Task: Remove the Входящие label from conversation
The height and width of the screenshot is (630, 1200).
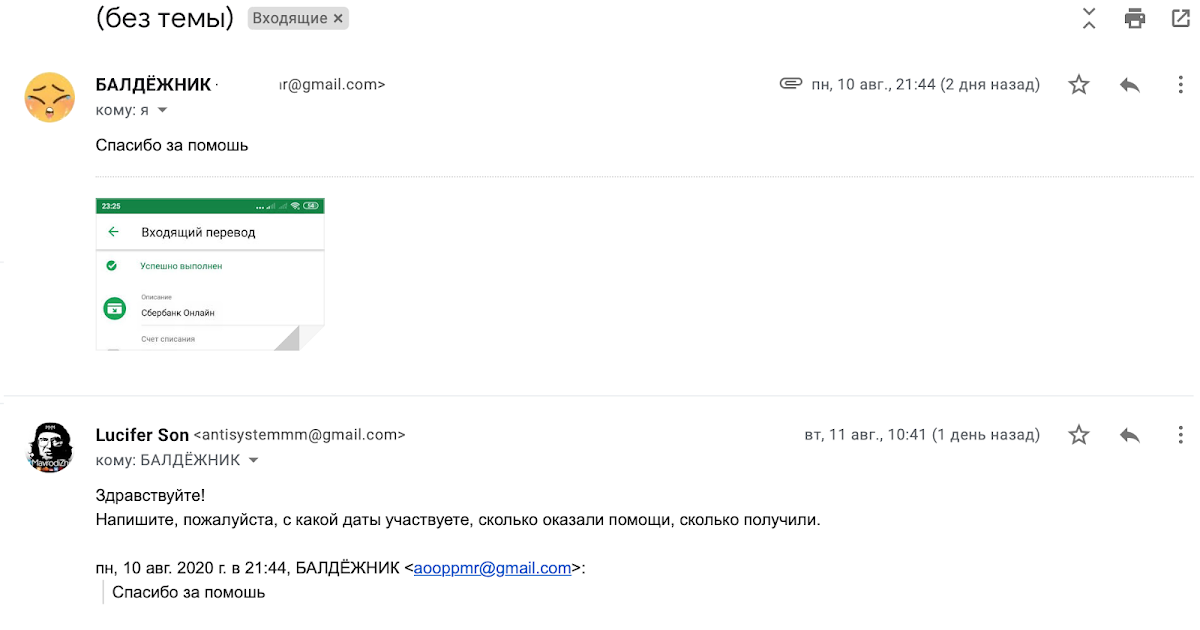Action: point(338,18)
